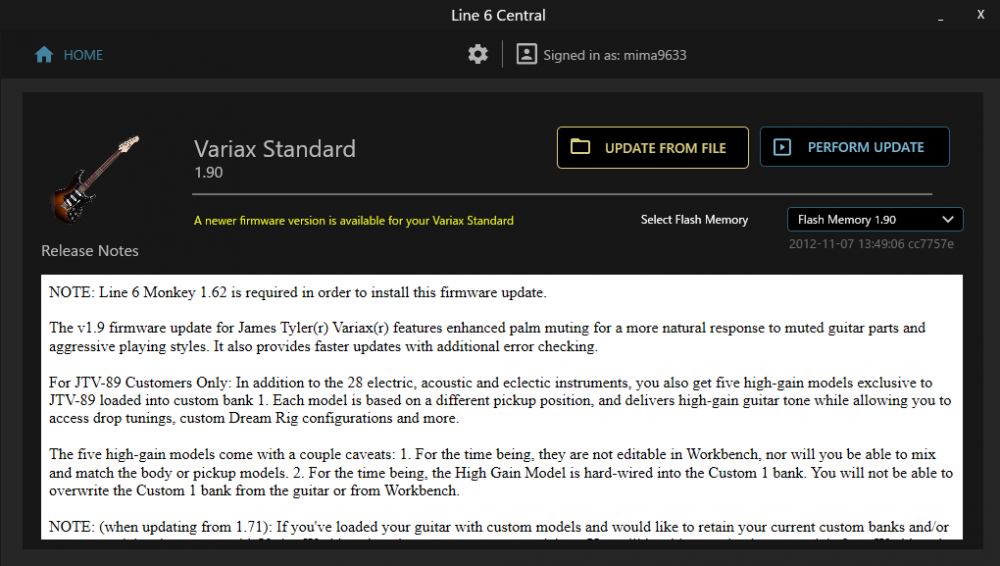Click the firmware version 1.90 text
Screen dimensions: 1000x566
(209, 172)
